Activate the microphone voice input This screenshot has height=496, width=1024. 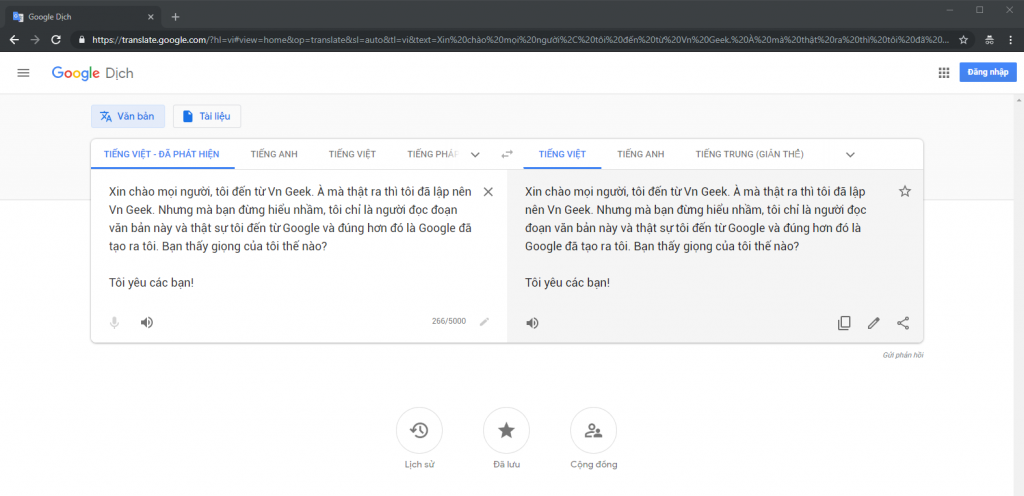point(114,322)
